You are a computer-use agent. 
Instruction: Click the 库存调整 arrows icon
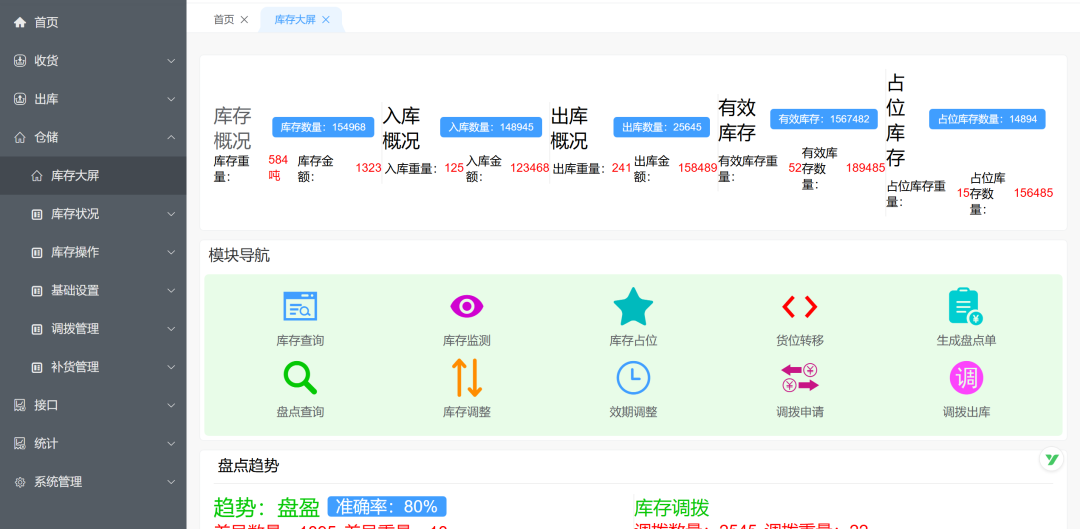coord(467,378)
